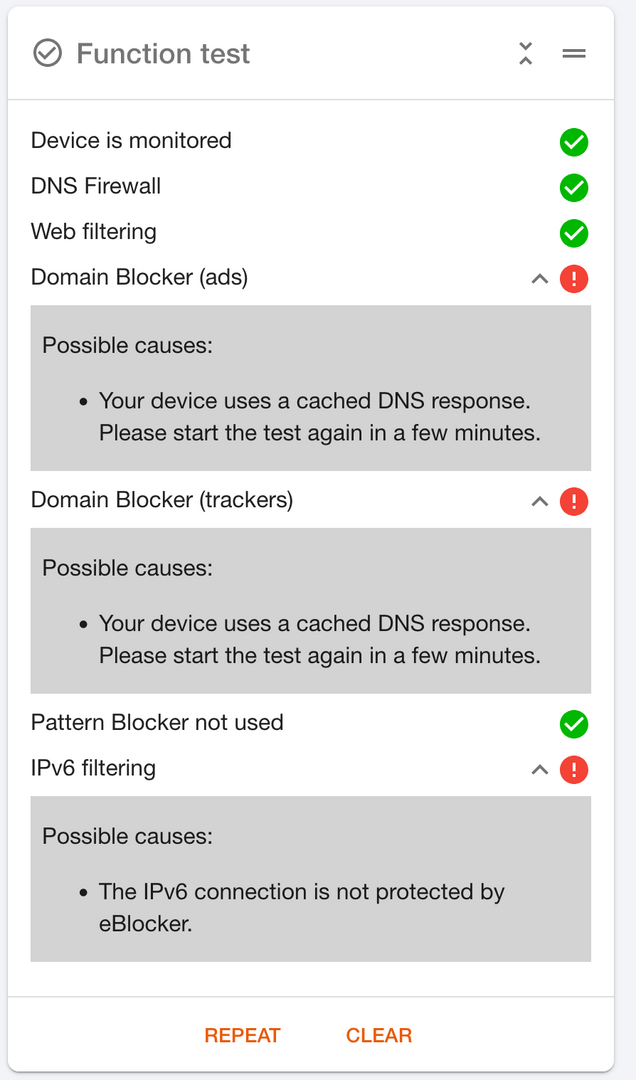Screen dimensions: 636x1080
Task: Click the Function test title text
Action: (163, 54)
